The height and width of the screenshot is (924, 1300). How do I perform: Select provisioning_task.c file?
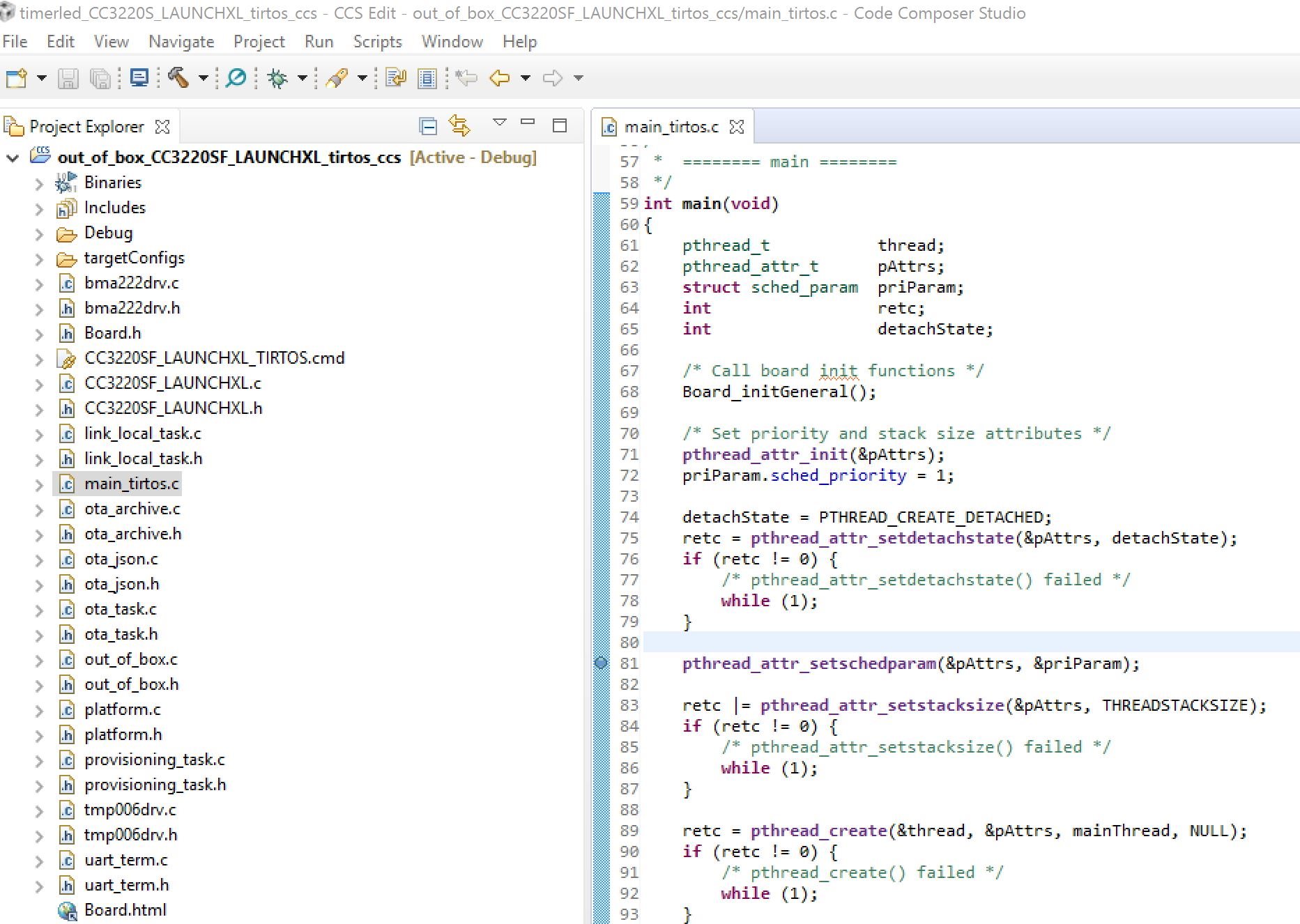[154, 760]
